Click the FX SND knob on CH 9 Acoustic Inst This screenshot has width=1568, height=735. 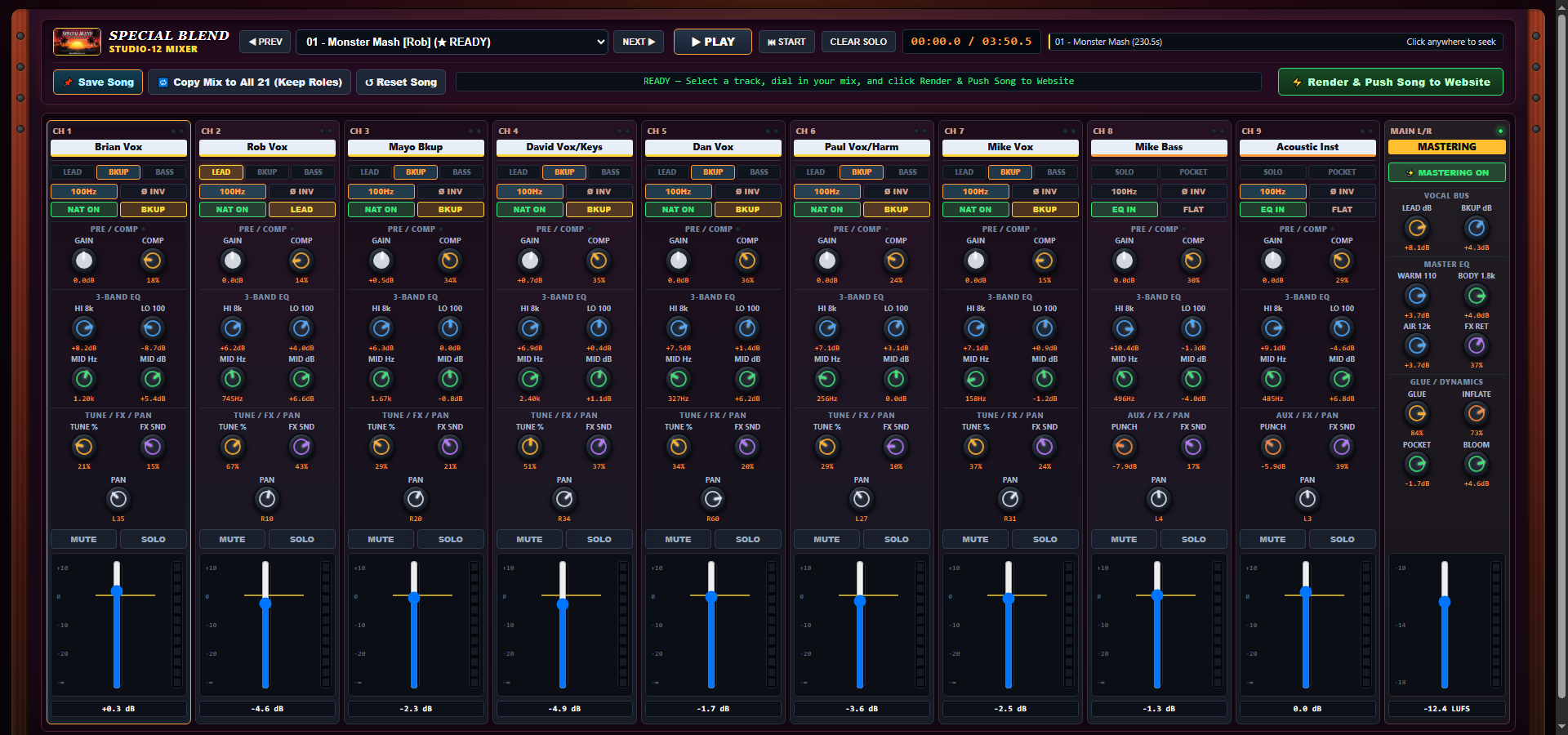coord(1342,447)
